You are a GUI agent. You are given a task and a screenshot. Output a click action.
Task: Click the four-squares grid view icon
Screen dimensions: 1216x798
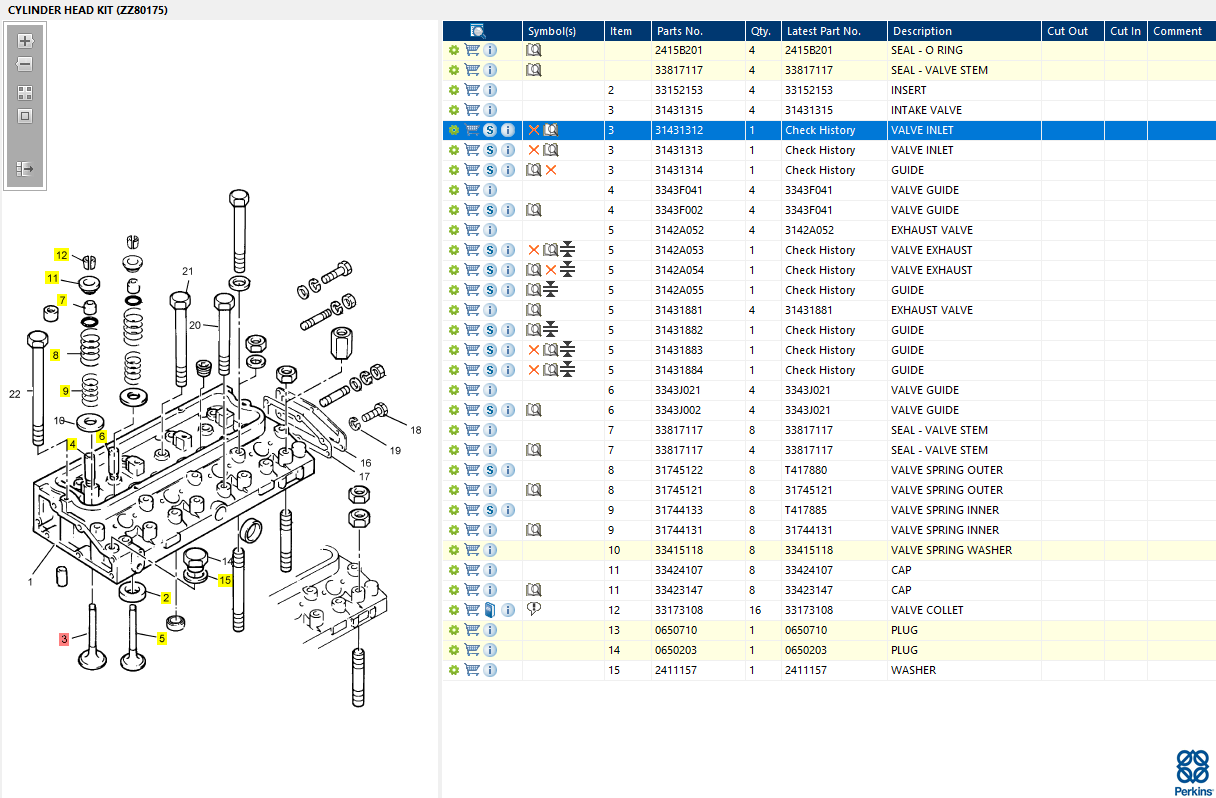click(x=25, y=92)
